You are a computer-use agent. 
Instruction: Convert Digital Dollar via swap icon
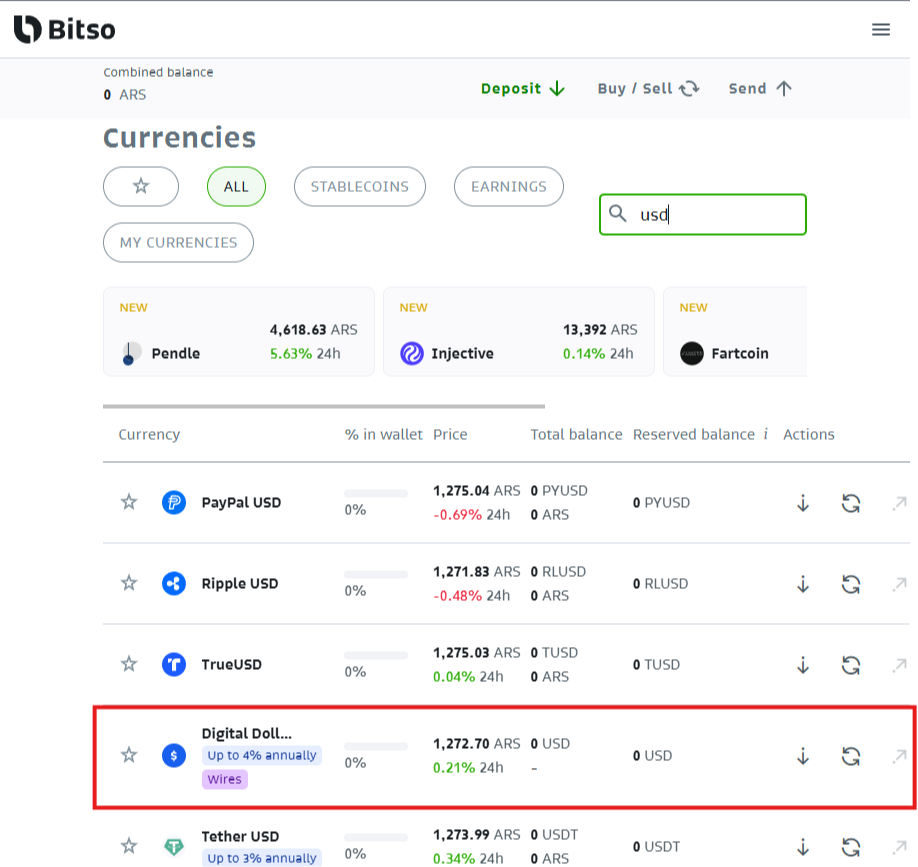pyautogui.click(x=851, y=756)
